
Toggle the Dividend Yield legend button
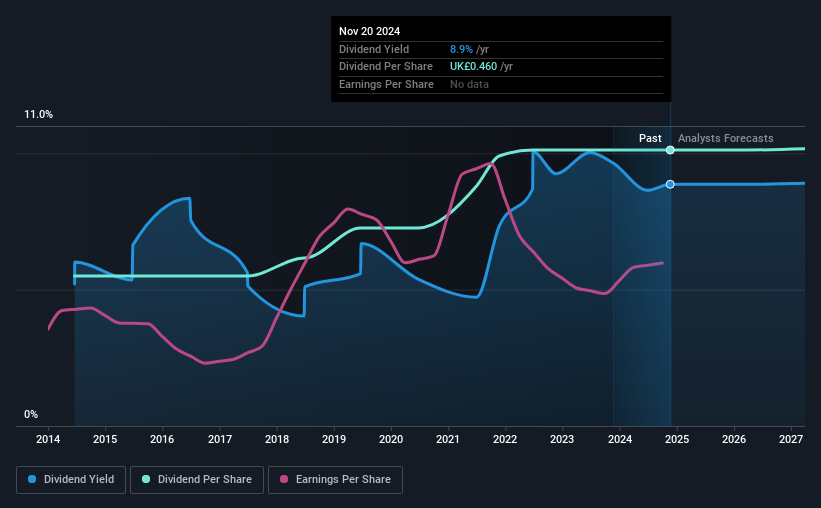(x=71, y=480)
